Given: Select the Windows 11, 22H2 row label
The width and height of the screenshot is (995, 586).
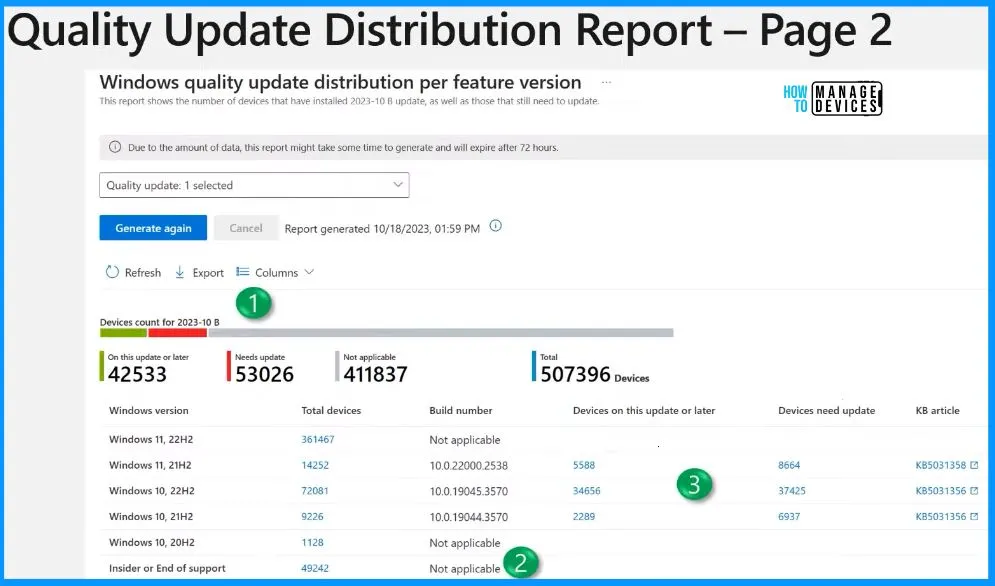Looking at the screenshot, I should (x=151, y=439).
